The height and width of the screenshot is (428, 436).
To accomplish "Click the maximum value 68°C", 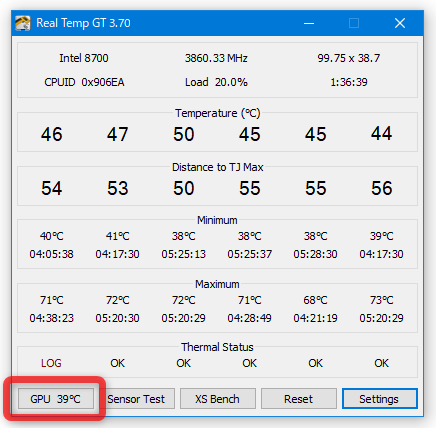I will [x=315, y=300].
